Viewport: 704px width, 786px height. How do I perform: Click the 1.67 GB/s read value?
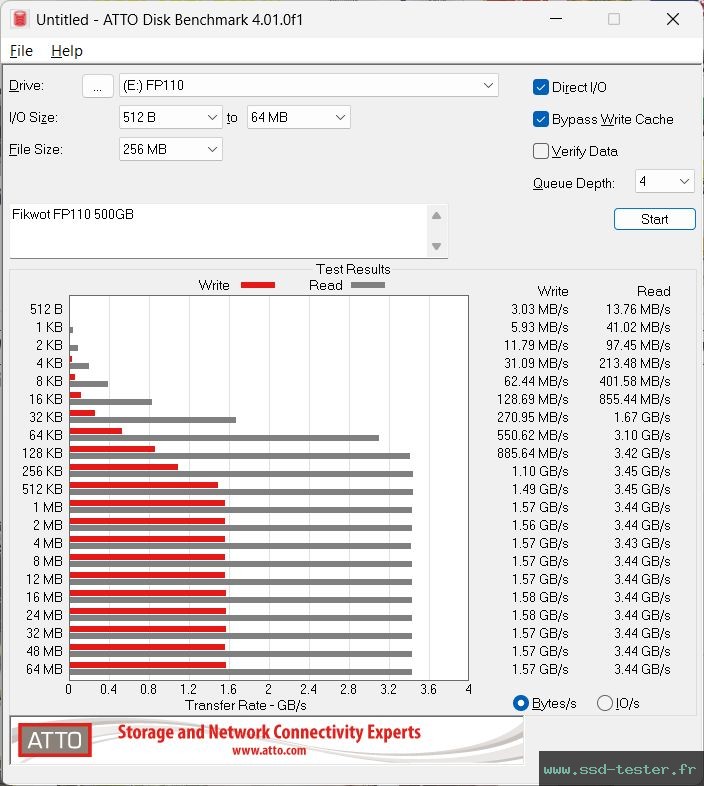(642, 417)
